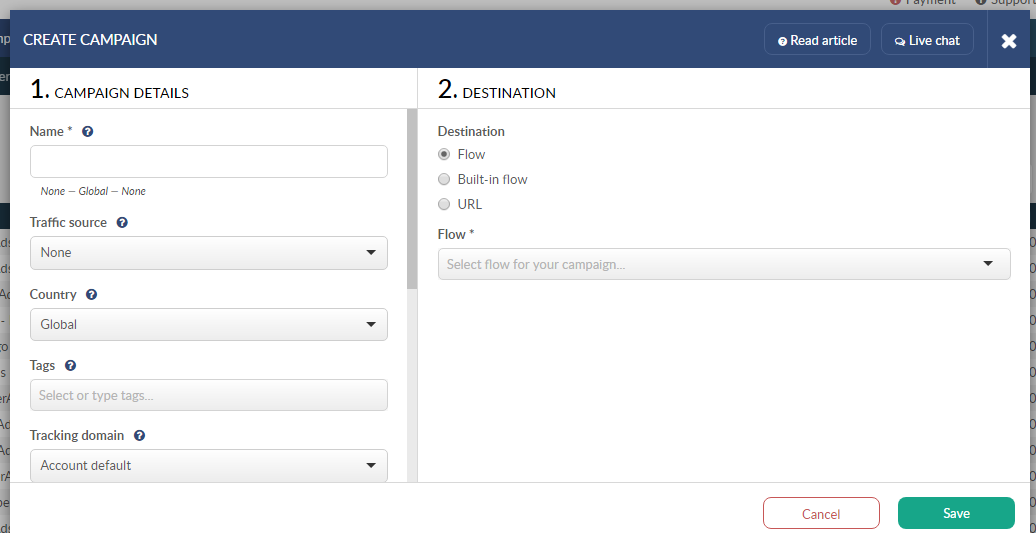Select the Built-in flow destination option
The height and width of the screenshot is (533, 1036).
pyautogui.click(x=444, y=179)
